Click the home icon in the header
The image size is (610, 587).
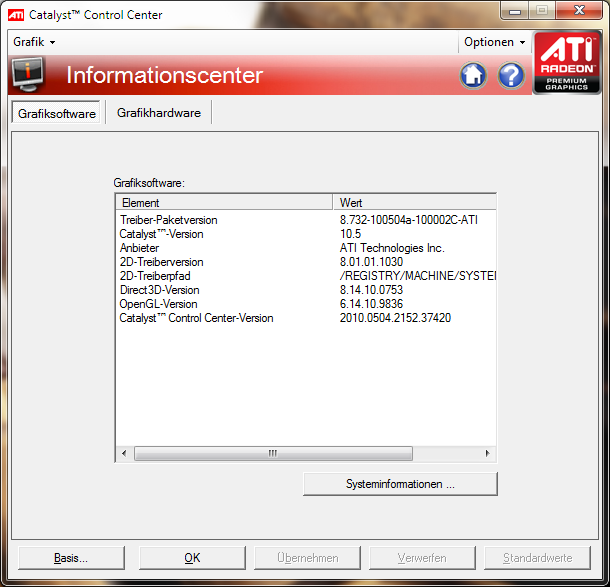click(473, 75)
